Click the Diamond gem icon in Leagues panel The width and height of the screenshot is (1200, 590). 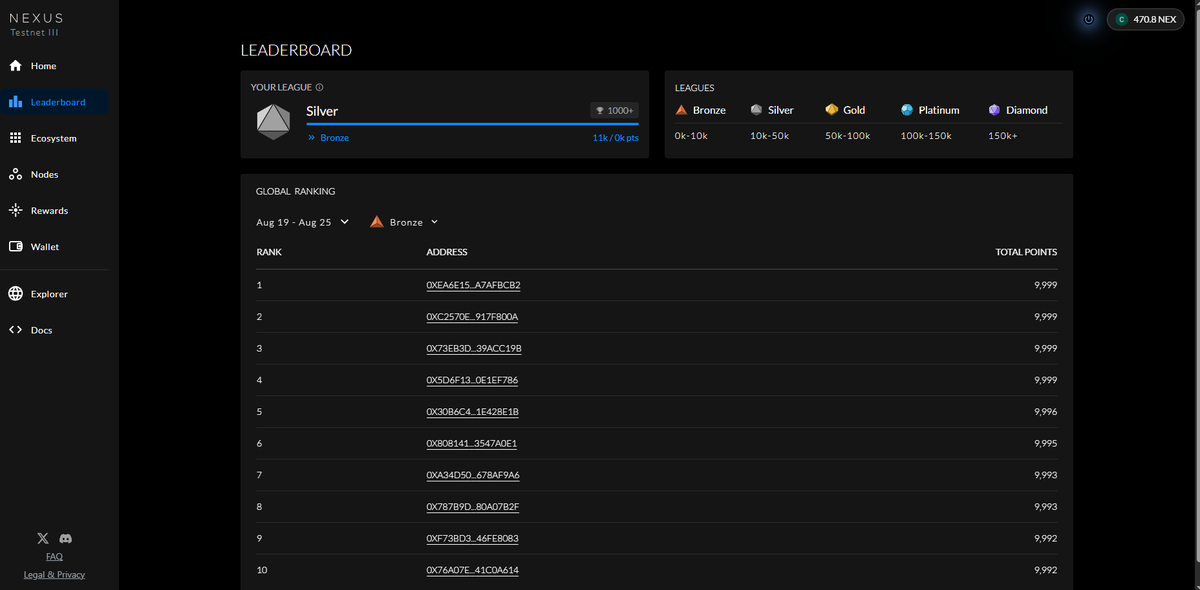point(994,110)
